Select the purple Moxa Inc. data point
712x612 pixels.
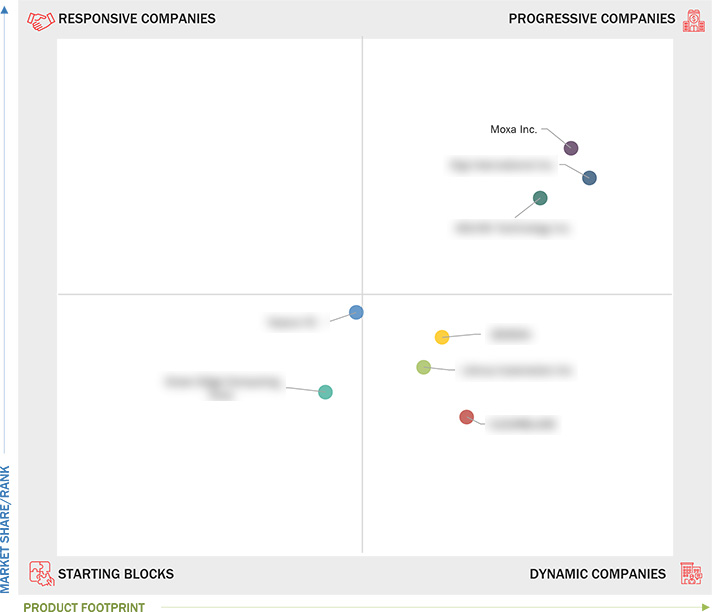[x=571, y=148]
